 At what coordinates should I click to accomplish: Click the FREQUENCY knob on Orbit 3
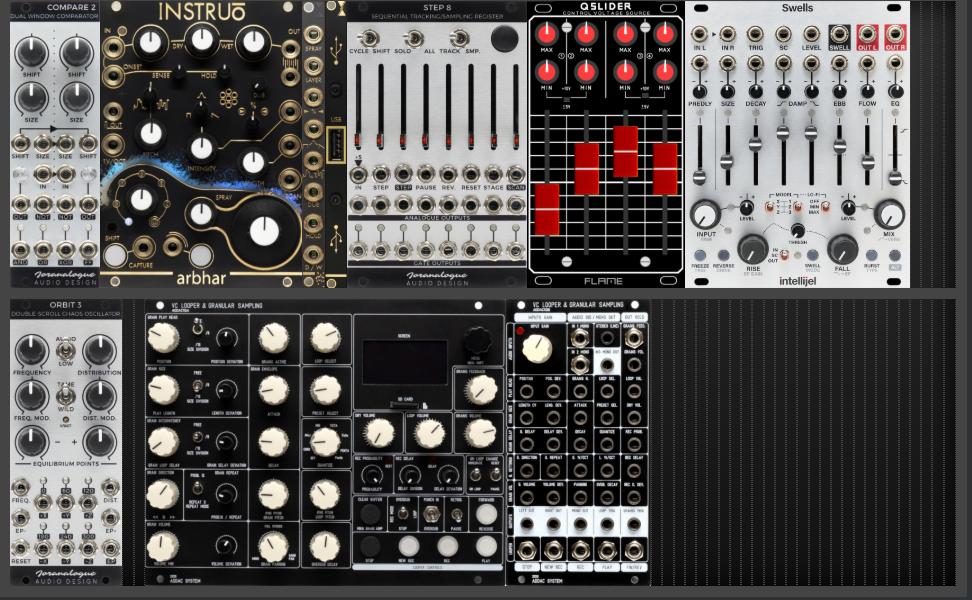[31, 350]
